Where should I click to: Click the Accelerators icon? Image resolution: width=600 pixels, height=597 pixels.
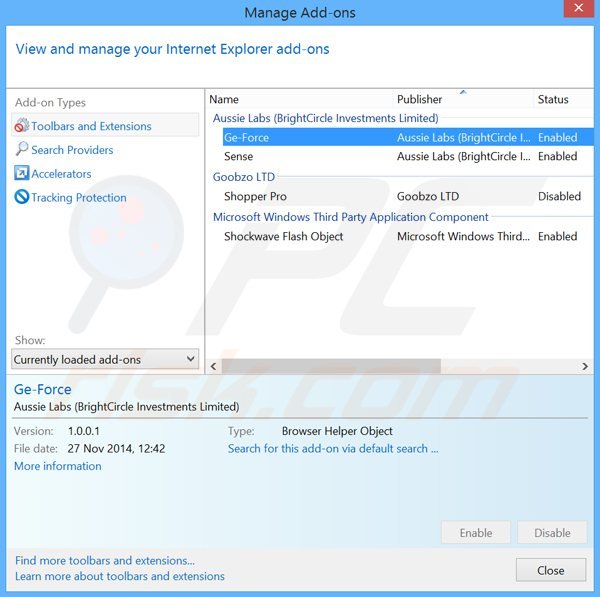21,174
